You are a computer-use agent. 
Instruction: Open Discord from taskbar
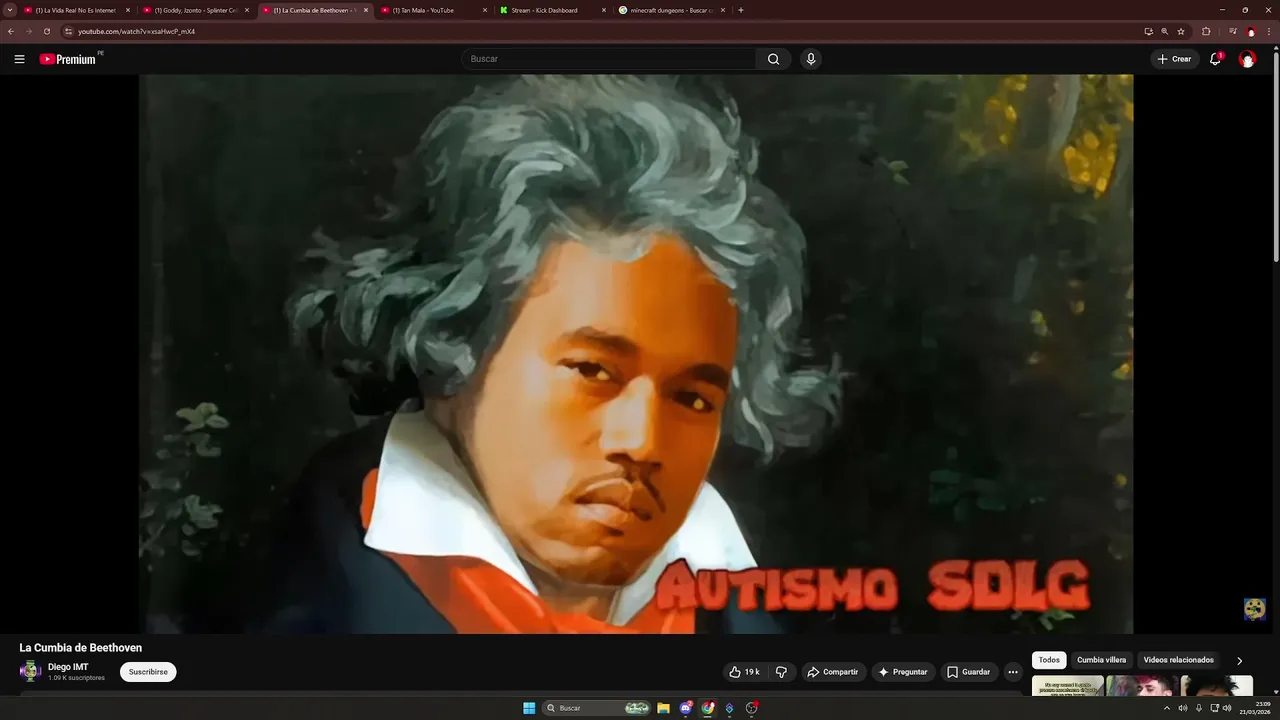click(686, 708)
